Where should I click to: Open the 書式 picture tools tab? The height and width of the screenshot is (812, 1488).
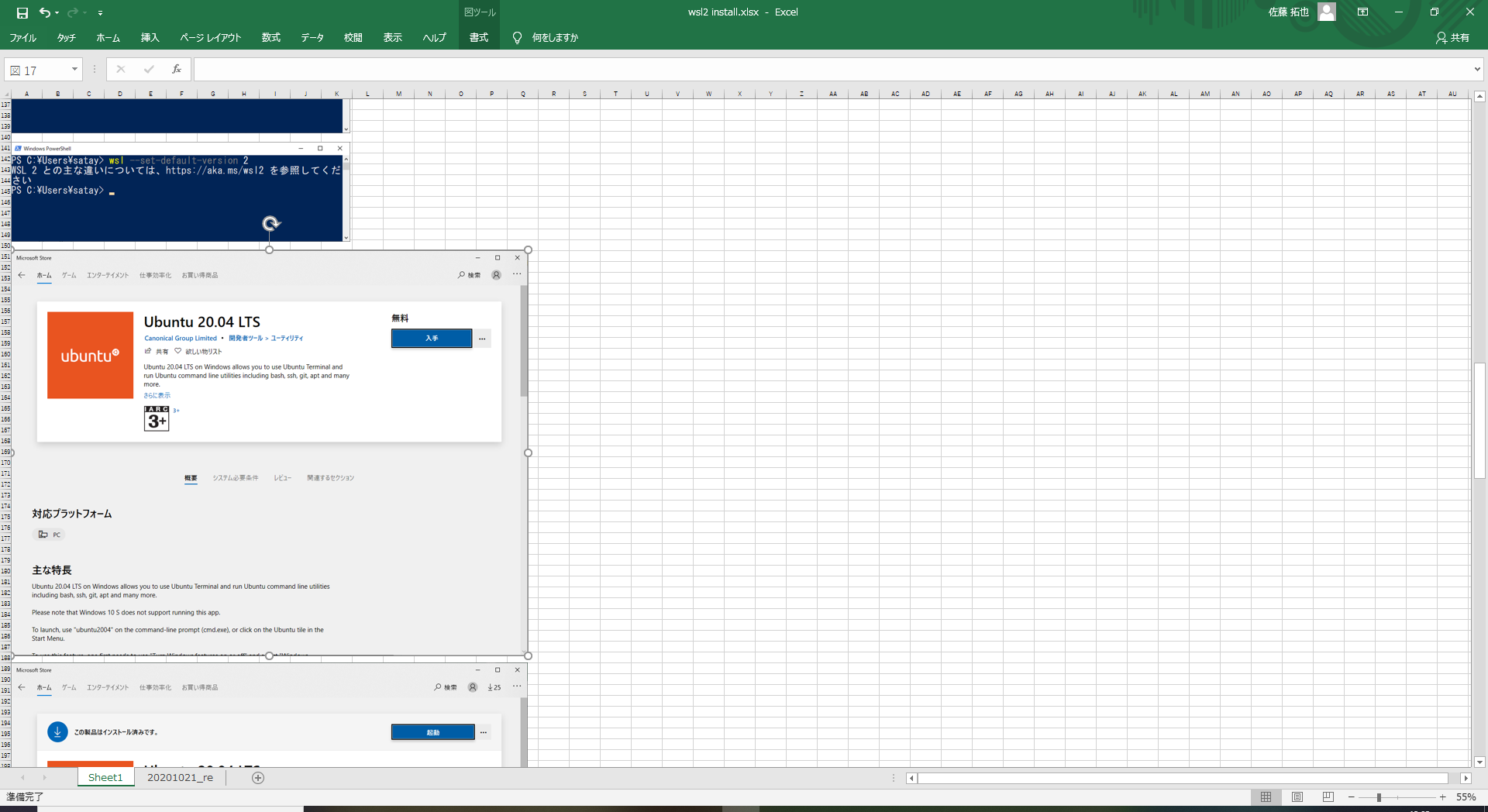click(x=479, y=37)
